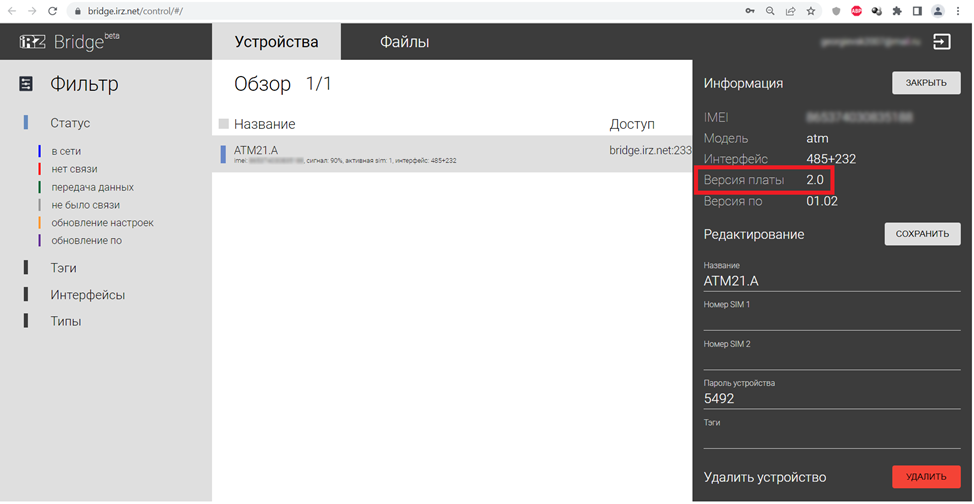Open browser extensions puzzle icon
This screenshot has height=504, width=974.
896,10
